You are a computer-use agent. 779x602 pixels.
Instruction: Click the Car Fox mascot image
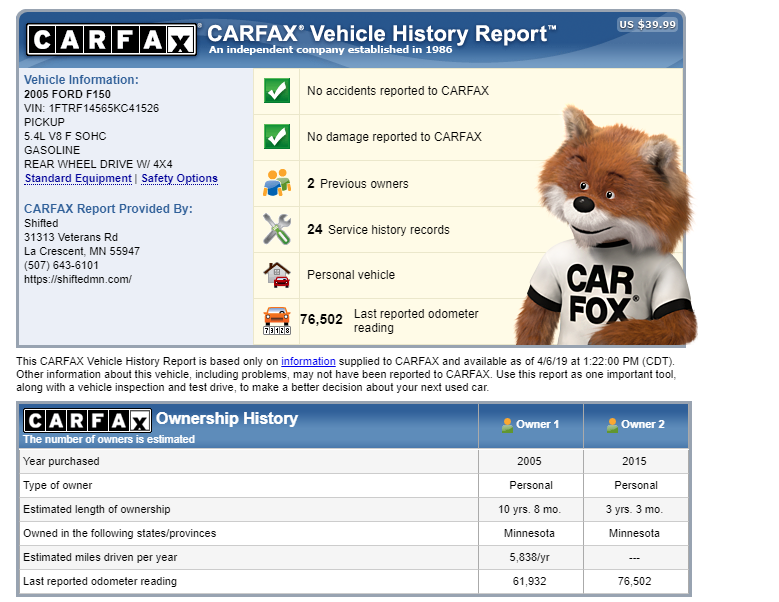click(x=606, y=226)
